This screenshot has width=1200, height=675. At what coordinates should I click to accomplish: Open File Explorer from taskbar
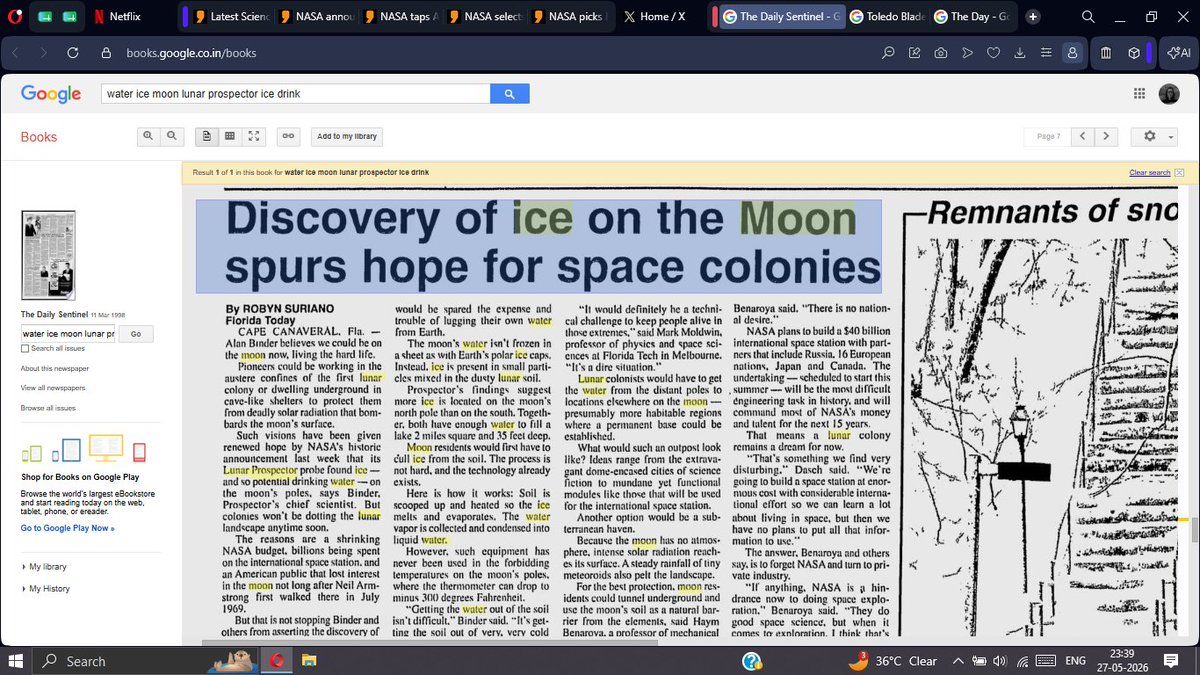[x=309, y=661]
